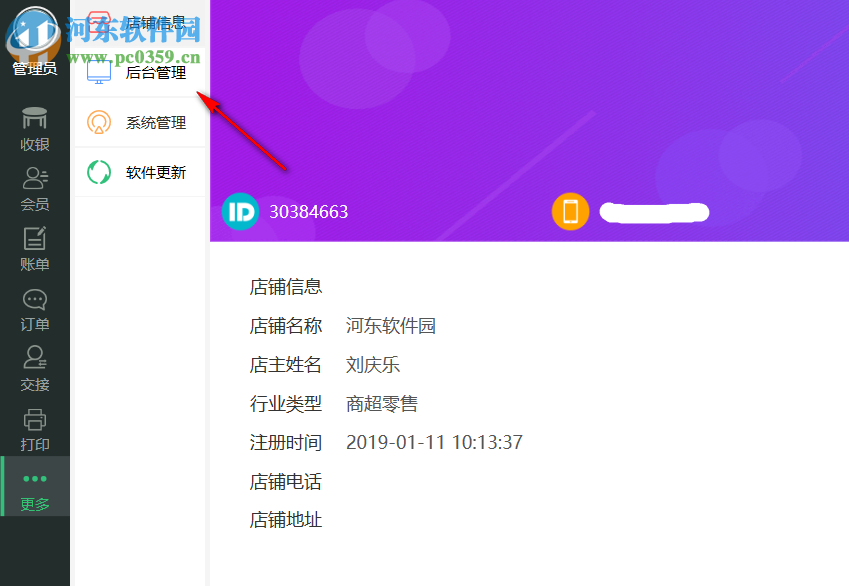849x586 pixels.
Task: Open the 打印 print section
Action: (35, 430)
